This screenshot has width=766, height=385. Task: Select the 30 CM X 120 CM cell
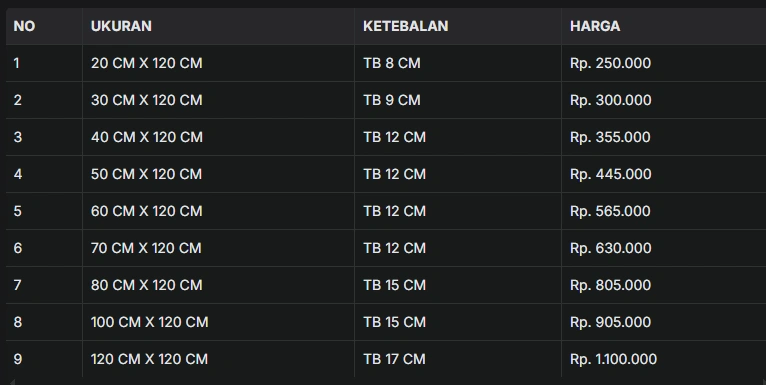pyautogui.click(x=218, y=100)
